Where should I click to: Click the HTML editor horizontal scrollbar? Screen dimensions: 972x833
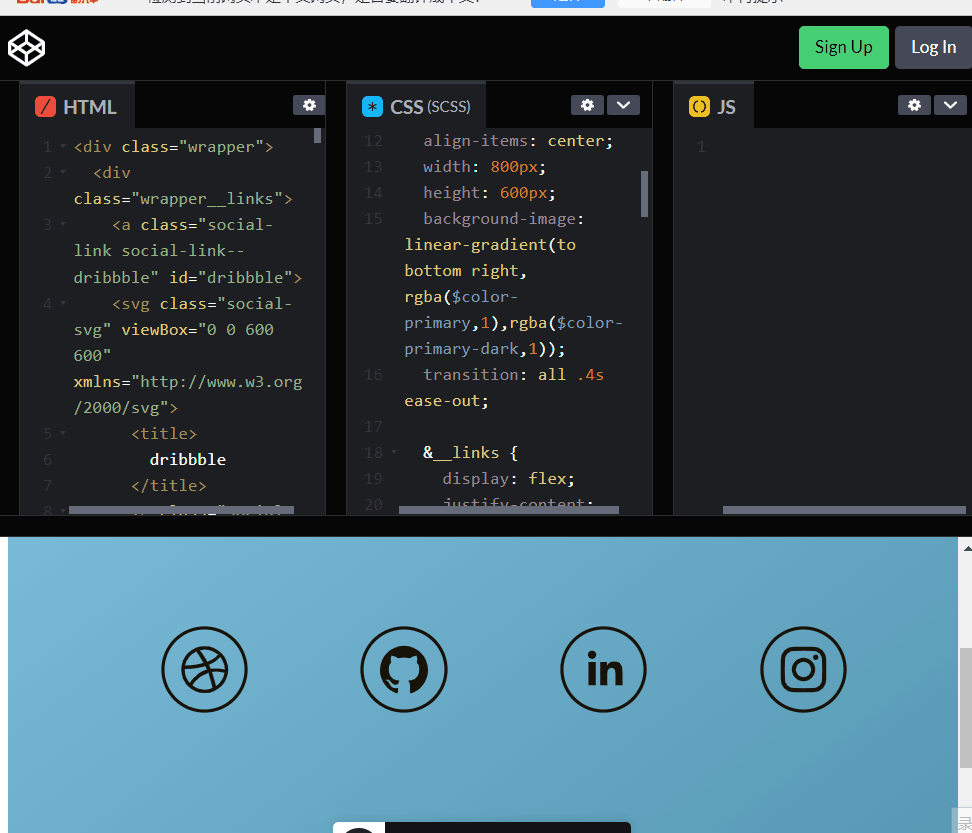pos(181,510)
